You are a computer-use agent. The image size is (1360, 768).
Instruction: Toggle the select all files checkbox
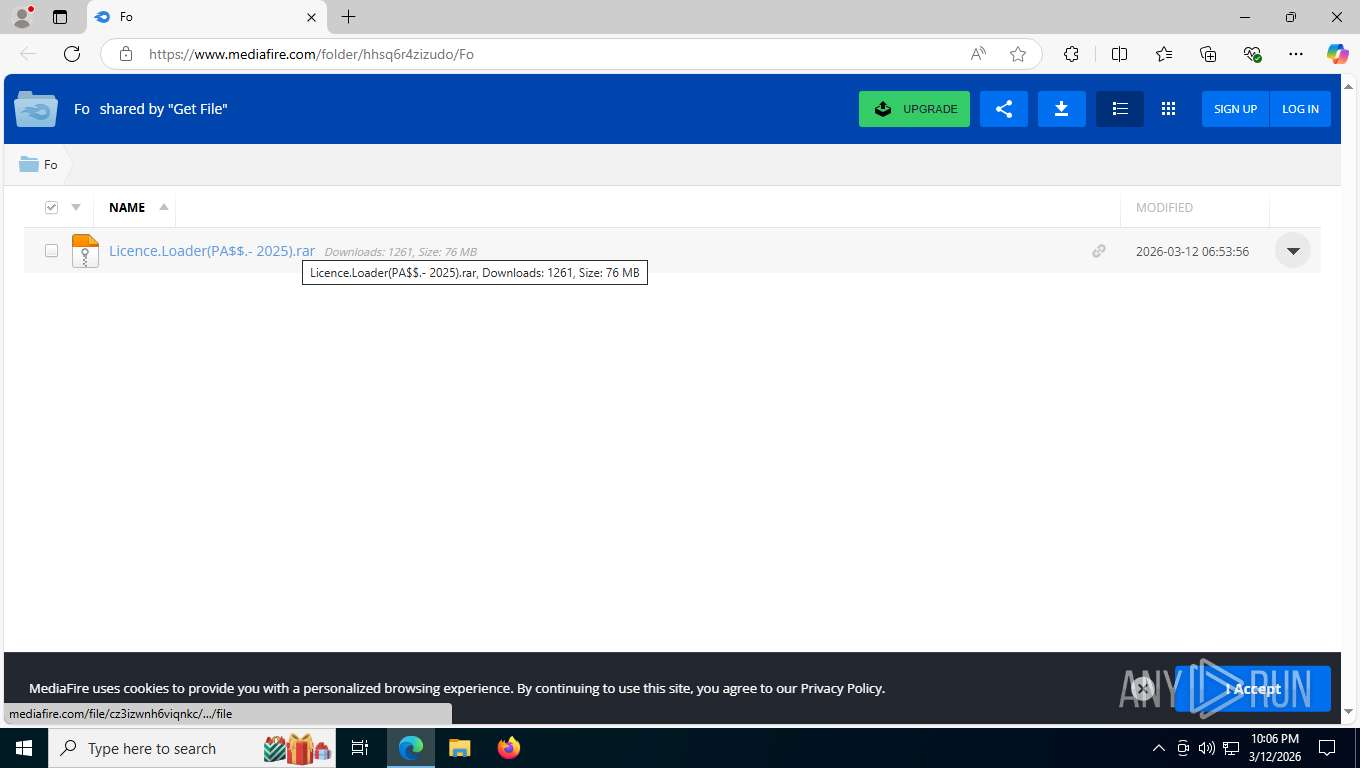tap(51, 207)
